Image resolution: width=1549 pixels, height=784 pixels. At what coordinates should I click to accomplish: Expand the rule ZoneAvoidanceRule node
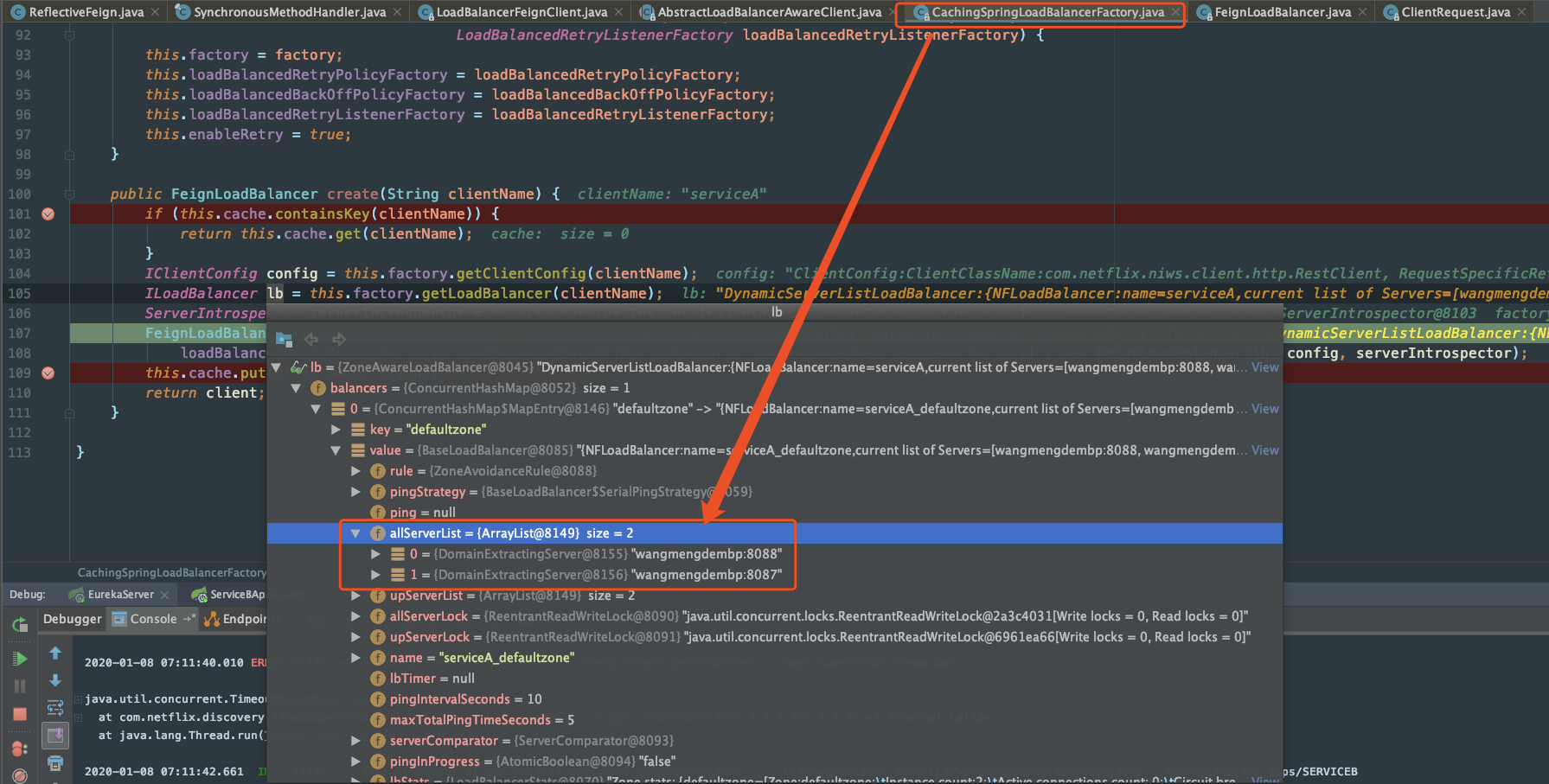[x=355, y=471]
